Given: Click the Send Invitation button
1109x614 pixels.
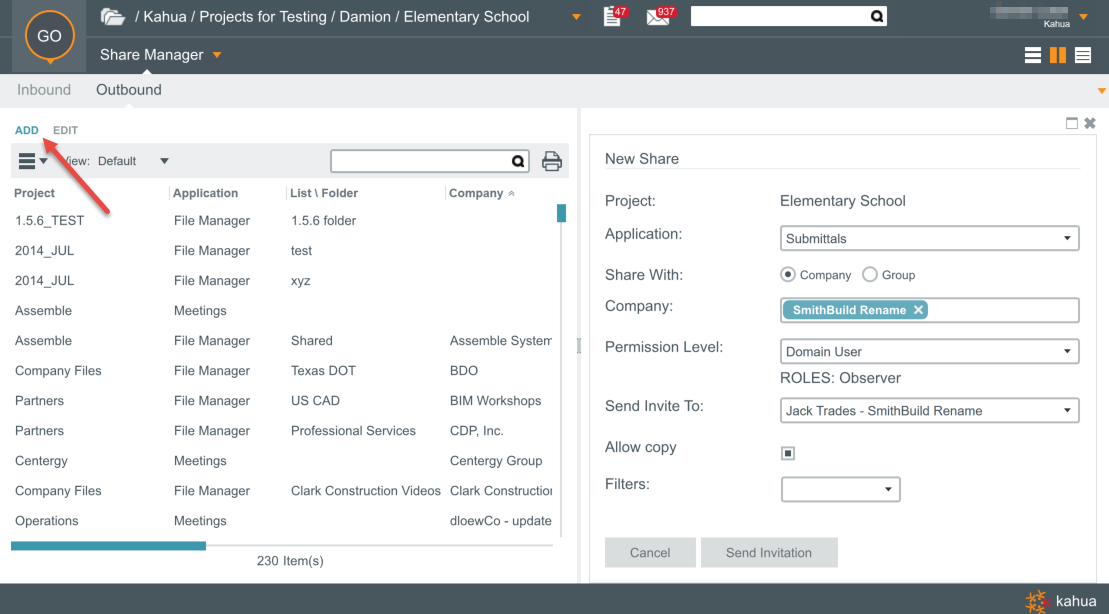Looking at the screenshot, I should point(768,552).
